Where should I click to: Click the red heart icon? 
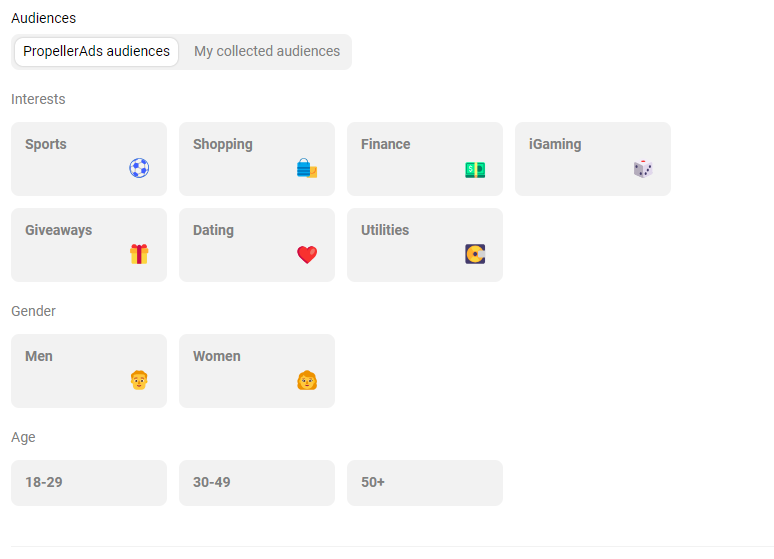[x=307, y=254]
